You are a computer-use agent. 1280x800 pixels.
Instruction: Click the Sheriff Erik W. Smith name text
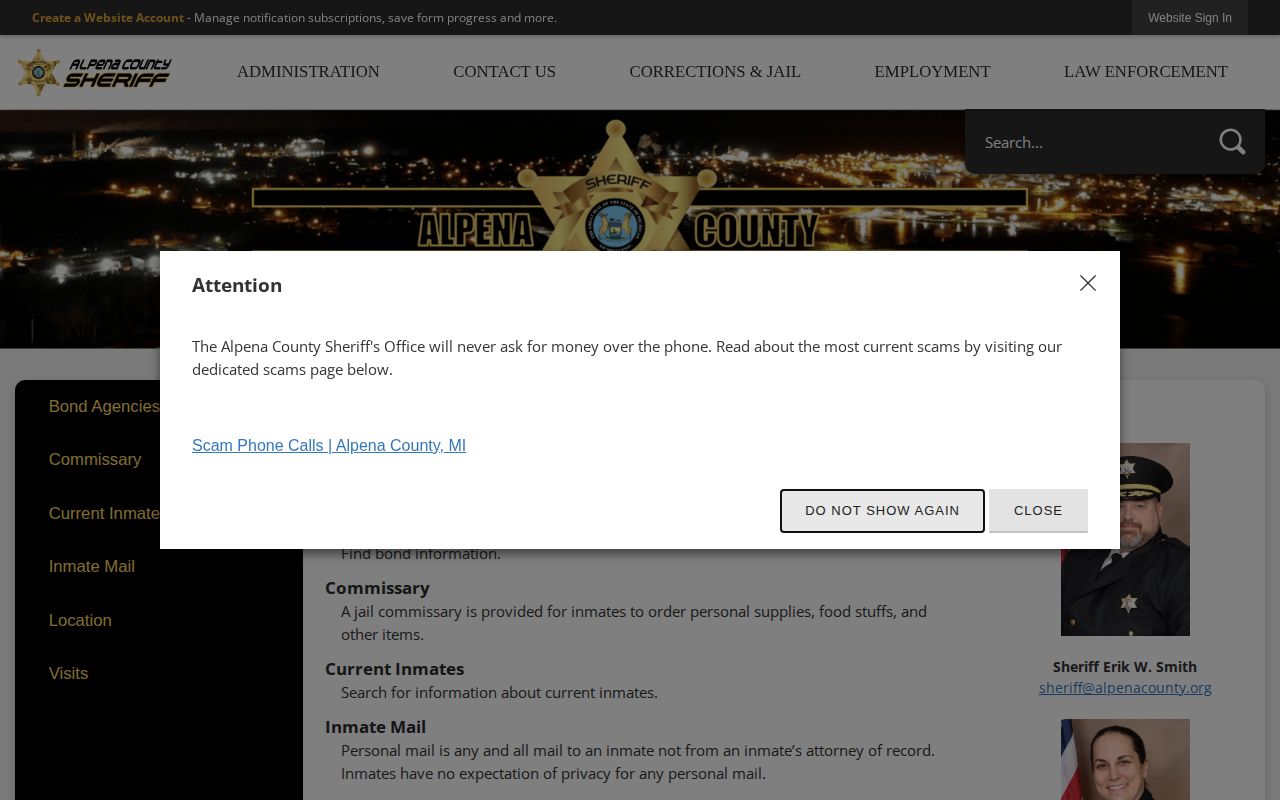click(1125, 666)
